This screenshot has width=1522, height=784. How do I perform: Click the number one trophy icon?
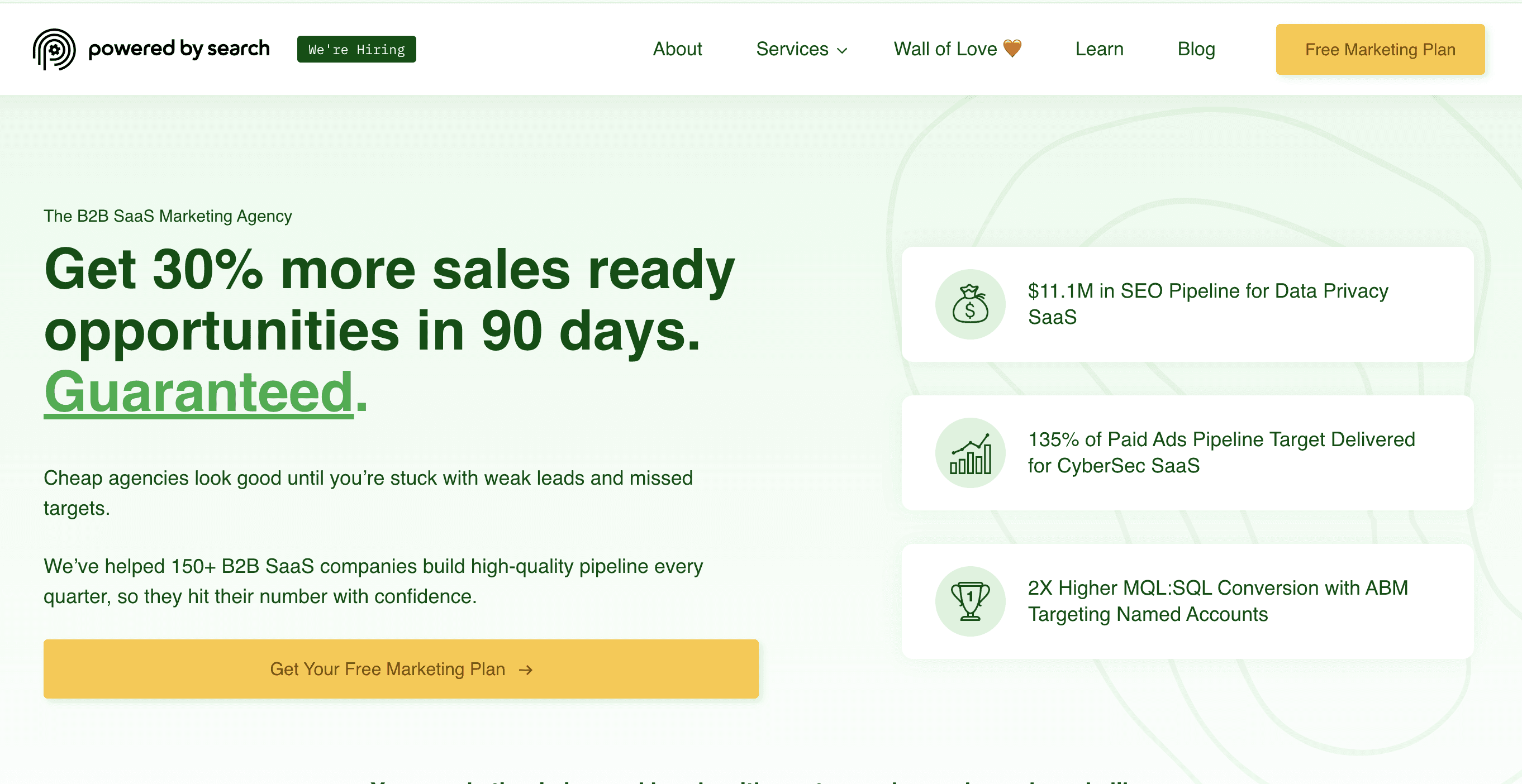click(969, 601)
